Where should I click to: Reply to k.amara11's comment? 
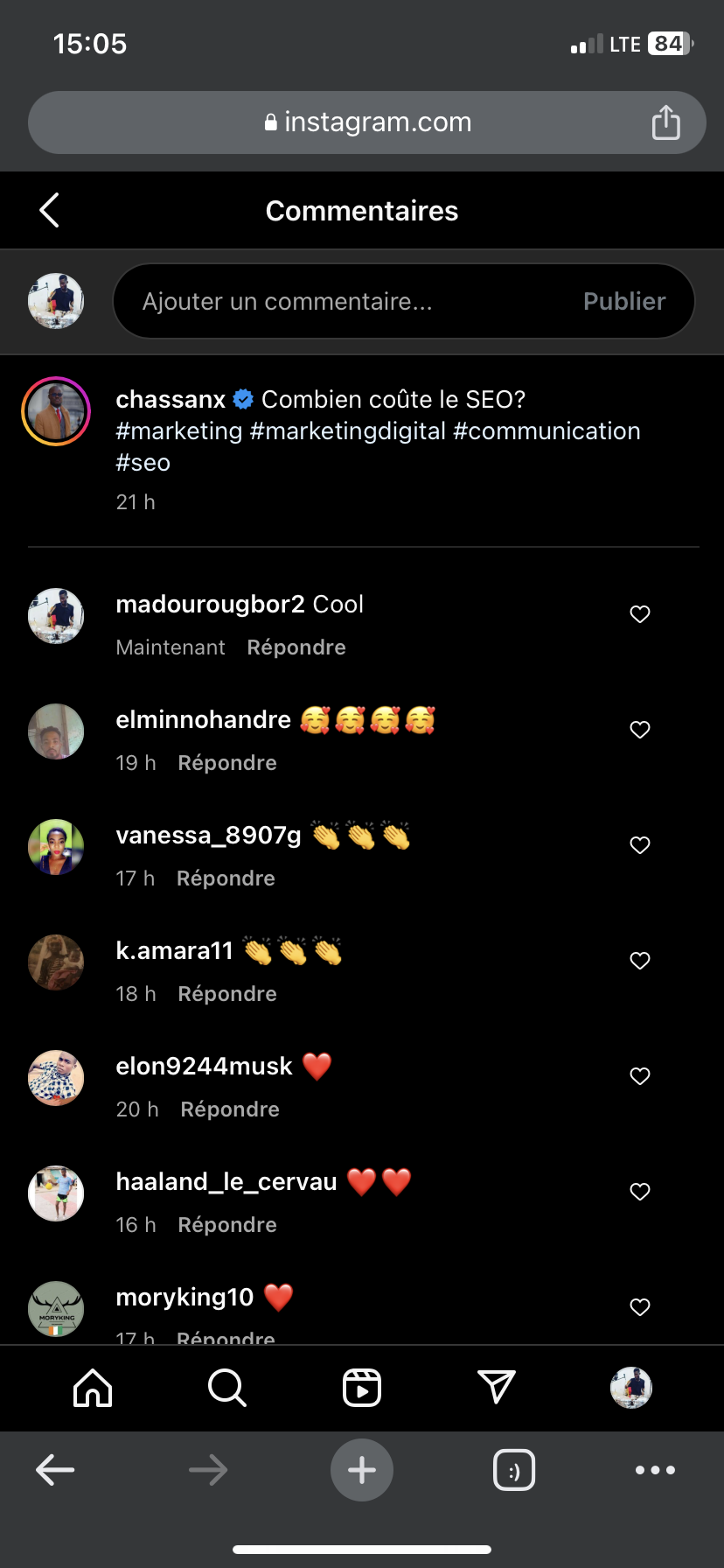point(227,994)
